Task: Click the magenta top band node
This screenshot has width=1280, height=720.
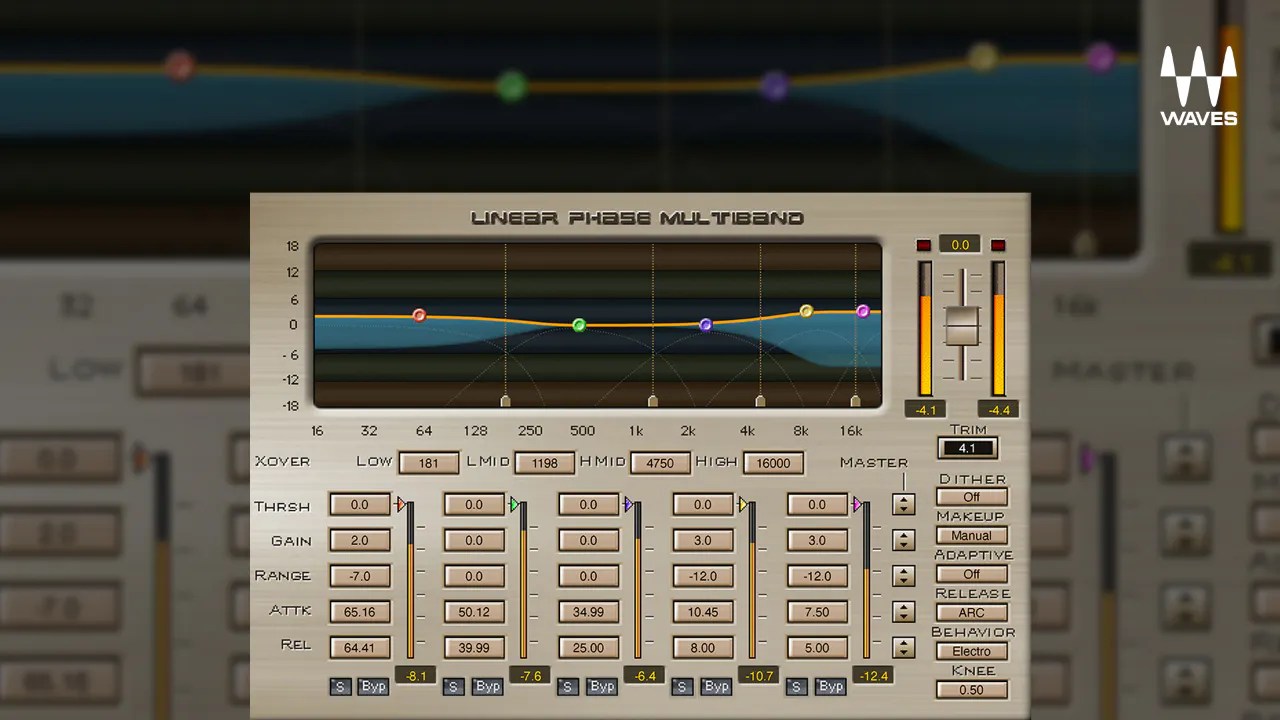Action: 863,311
